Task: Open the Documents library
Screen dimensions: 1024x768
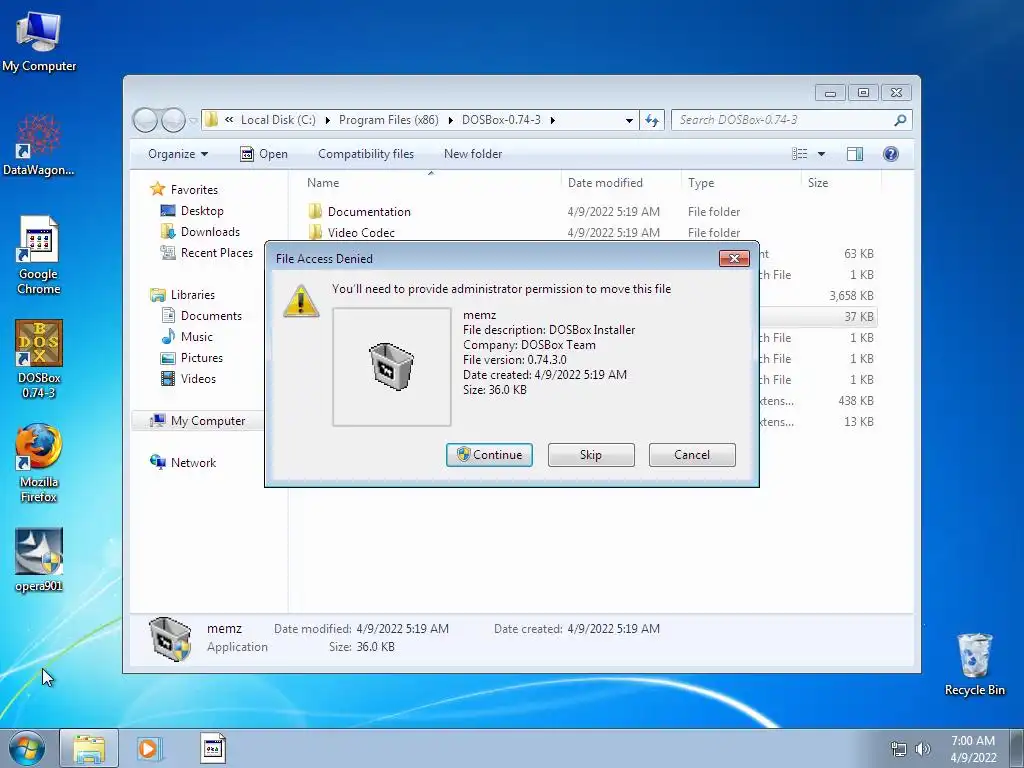Action: 201,315
